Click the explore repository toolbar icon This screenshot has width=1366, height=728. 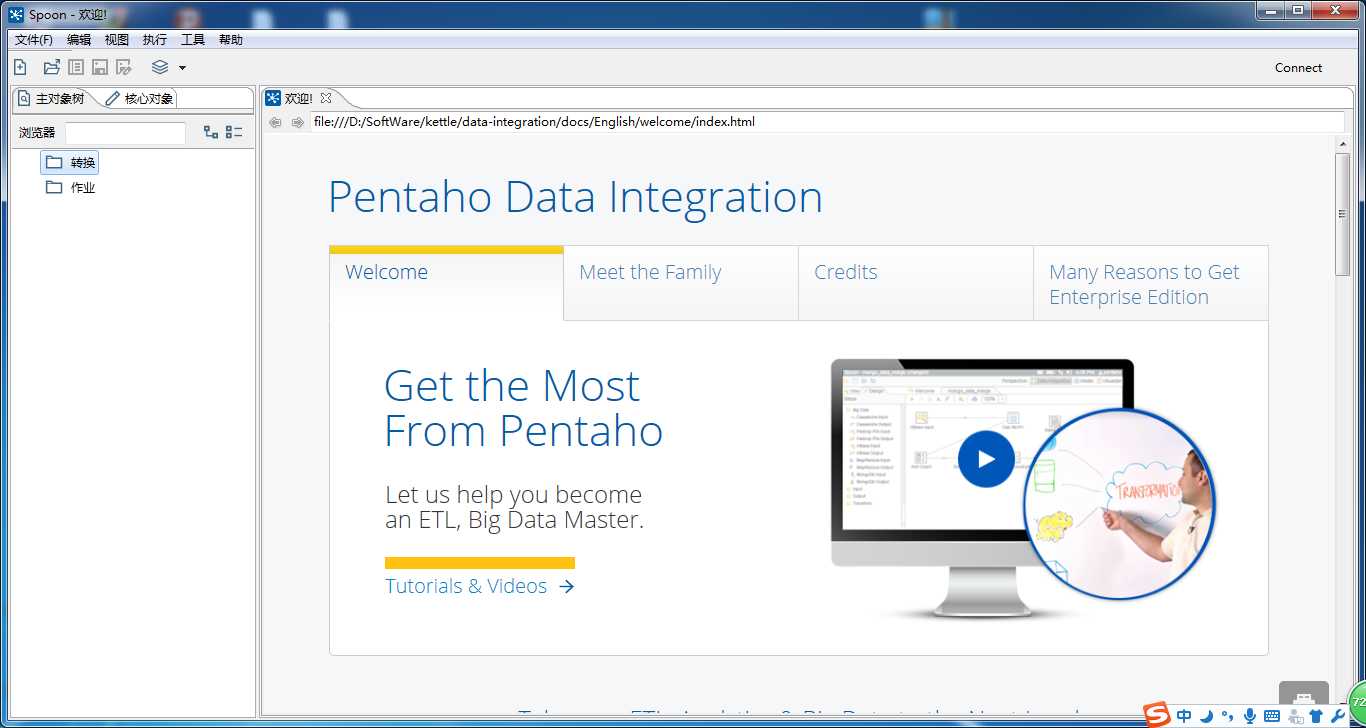tap(76, 67)
